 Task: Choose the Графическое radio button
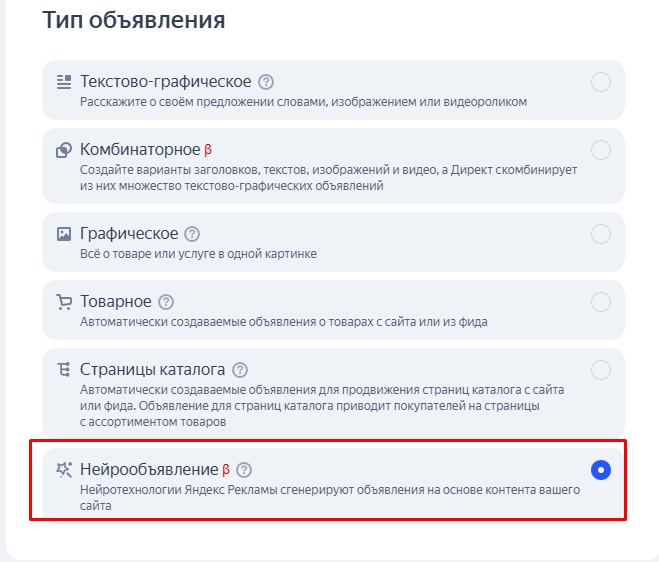(601, 234)
